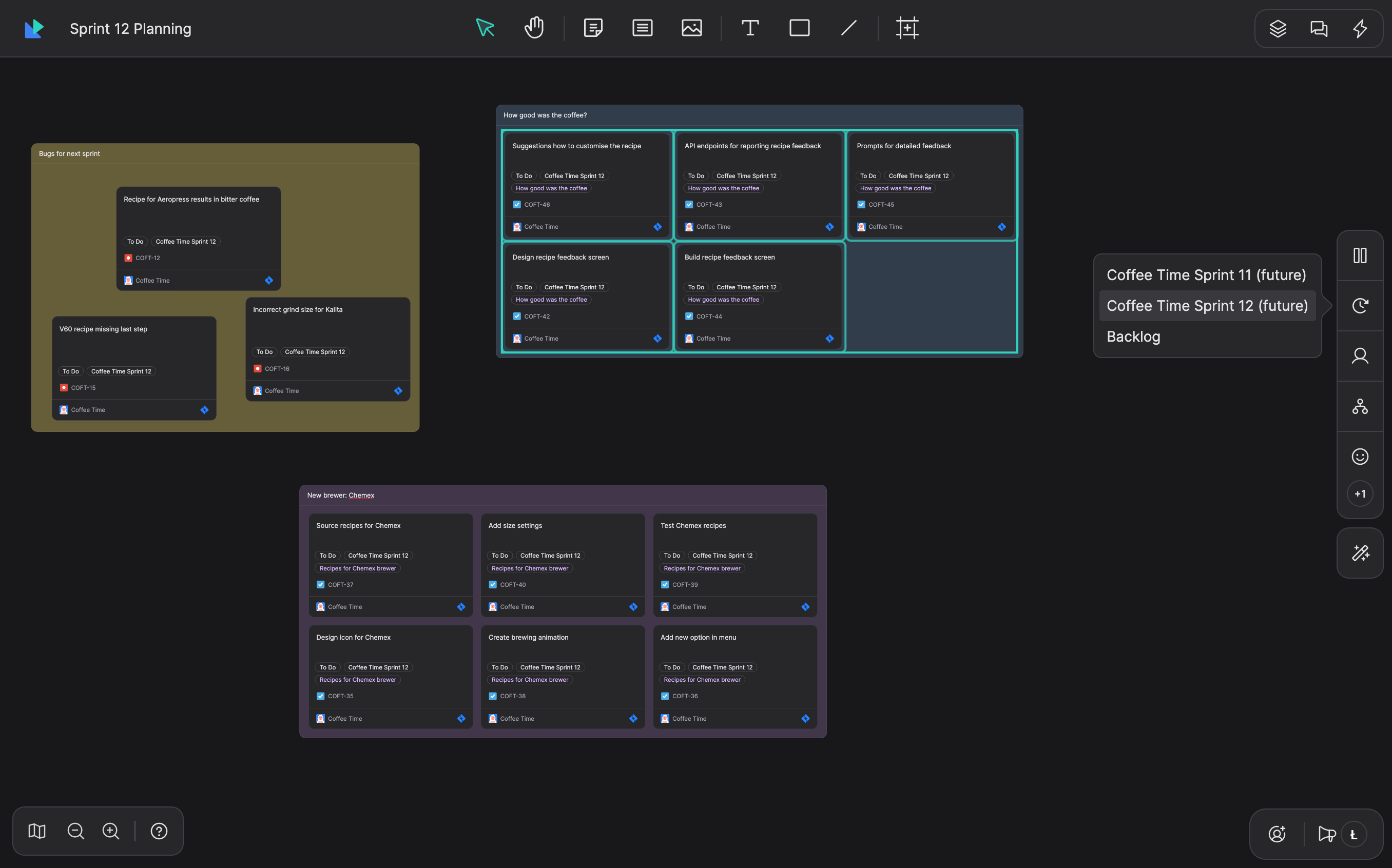Screen dimensions: 1392x868
Task: Select Coffee Time Sprint 12 (future) menu item
Action: 1207,305
